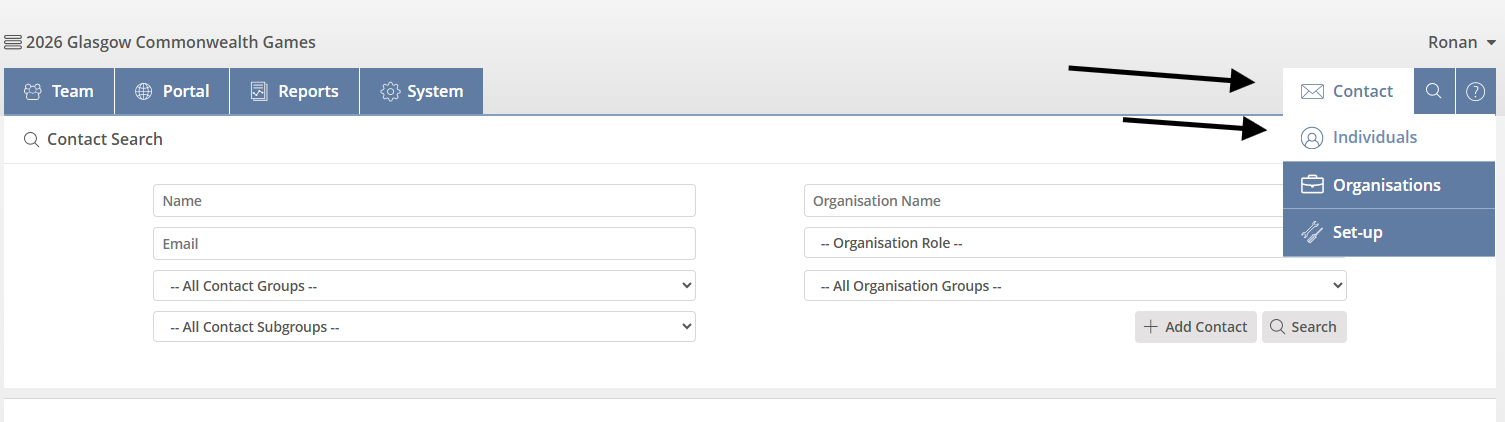1505x422 pixels.
Task: Click the magnifier search icon in navbar
Action: pos(1433,91)
